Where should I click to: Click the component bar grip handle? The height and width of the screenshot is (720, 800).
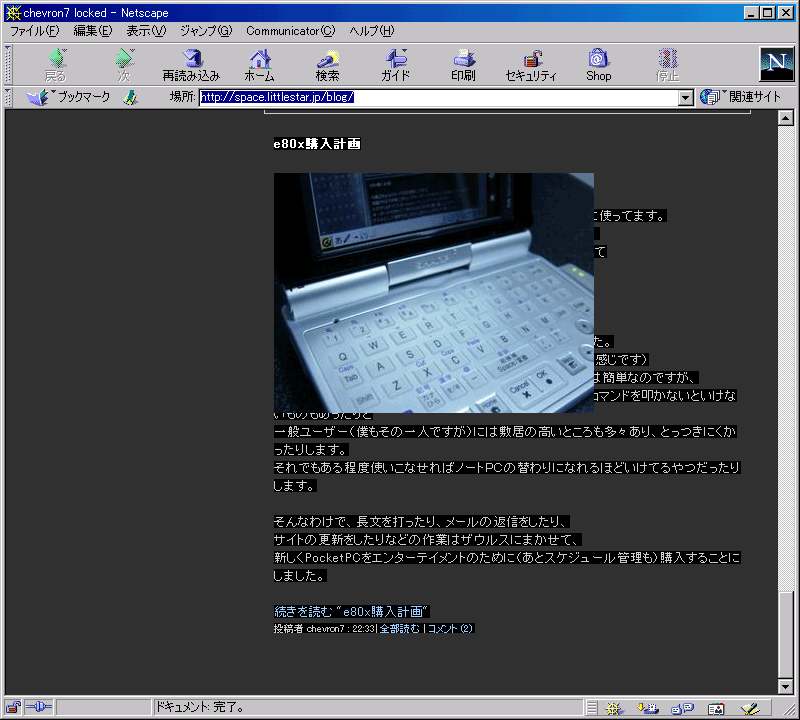click(592, 708)
